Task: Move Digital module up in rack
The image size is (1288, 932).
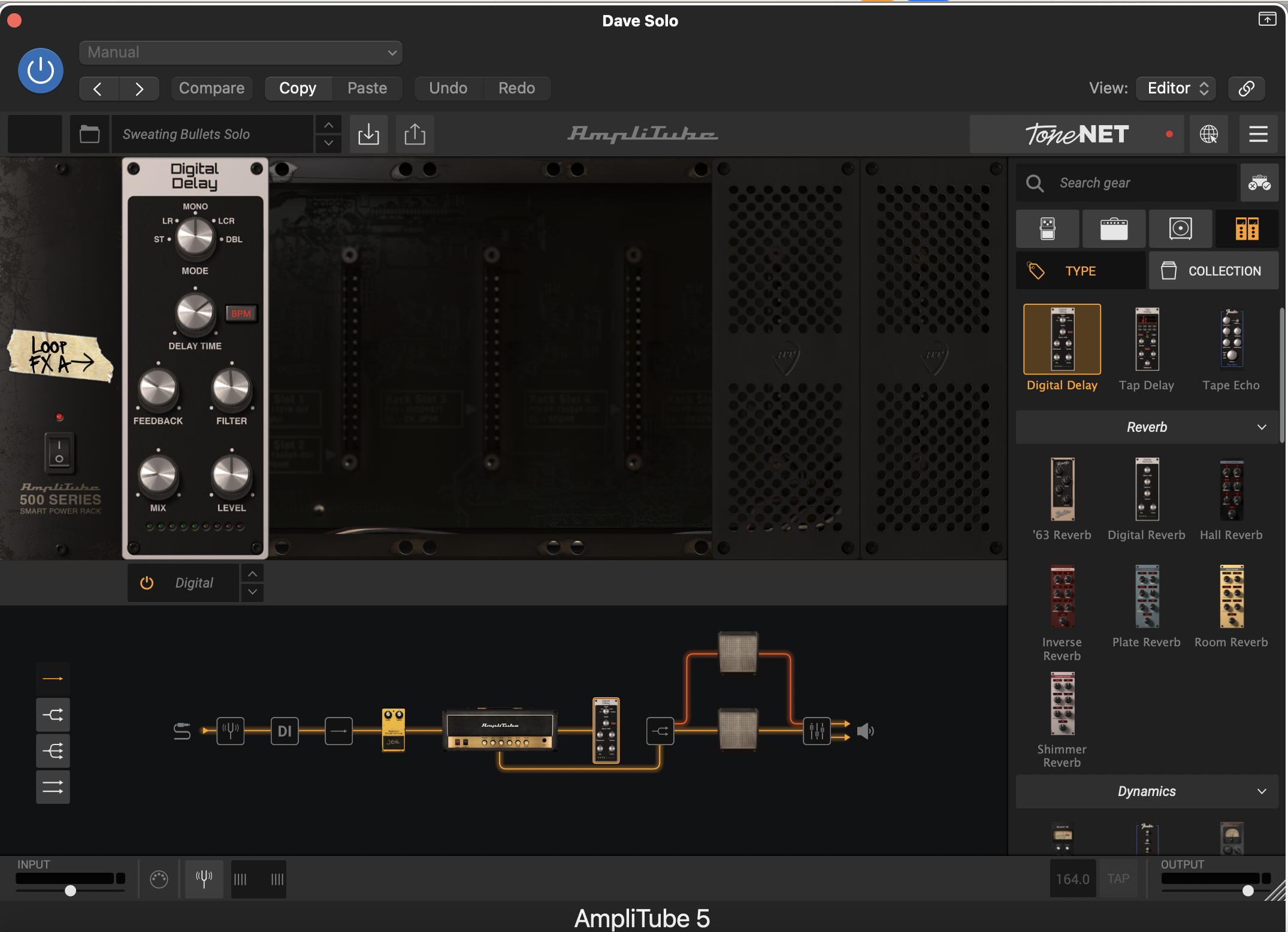Action: [253, 574]
